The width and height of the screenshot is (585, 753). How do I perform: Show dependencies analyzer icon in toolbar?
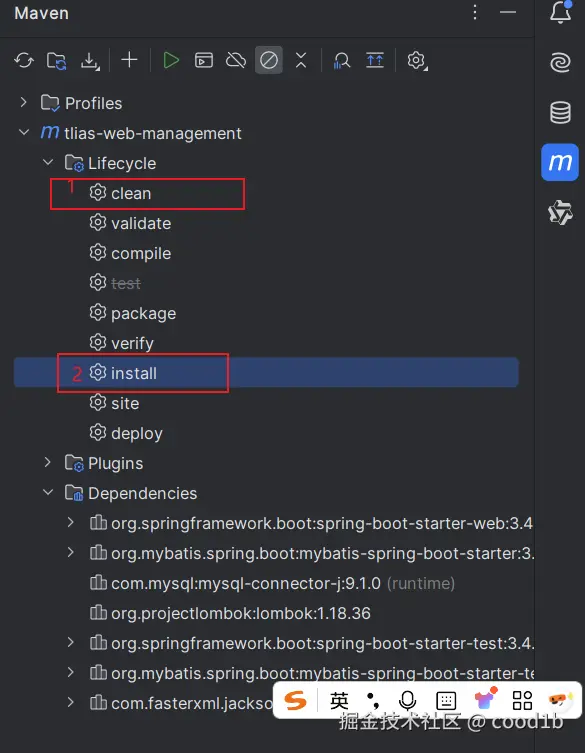tap(341, 61)
